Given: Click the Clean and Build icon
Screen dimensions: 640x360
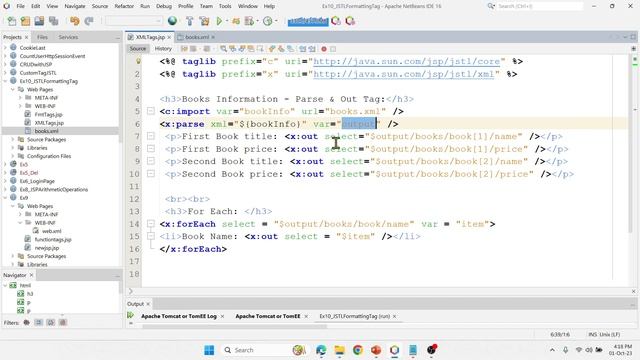Looking at the screenshot, I should [x=204, y=21].
